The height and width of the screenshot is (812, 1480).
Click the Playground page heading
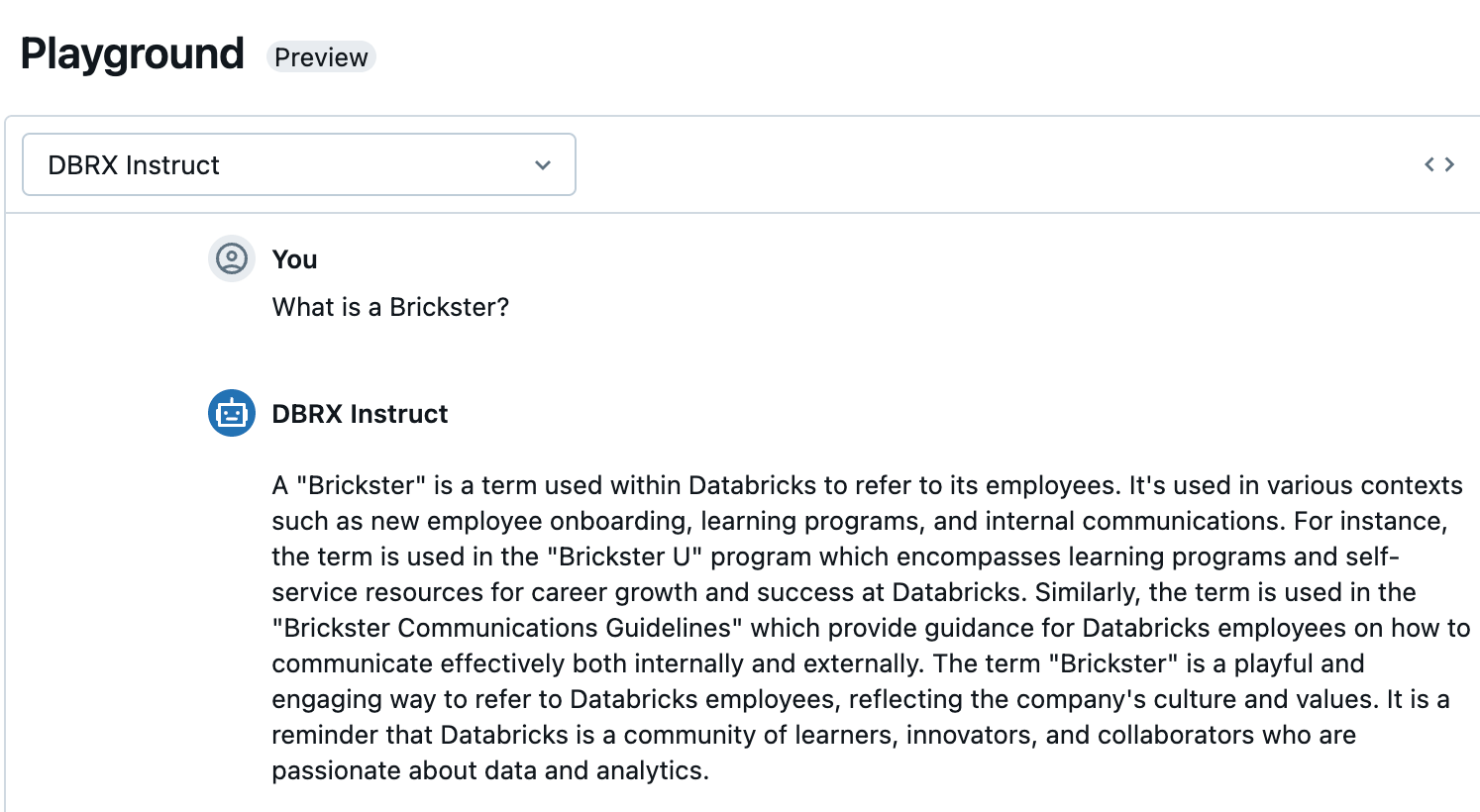click(x=132, y=54)
